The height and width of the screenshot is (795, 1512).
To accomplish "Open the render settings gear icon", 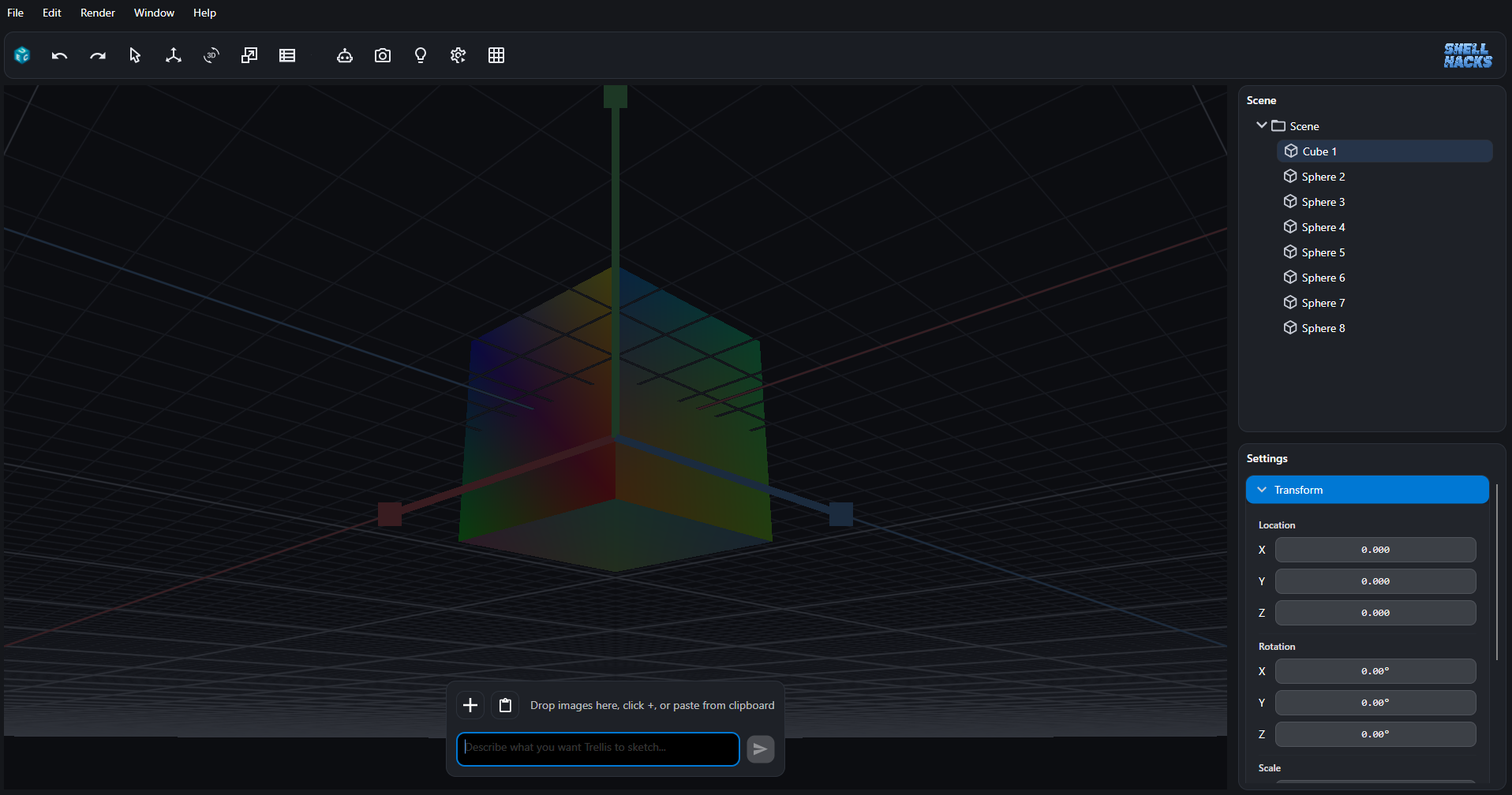I will coord(458,55).
